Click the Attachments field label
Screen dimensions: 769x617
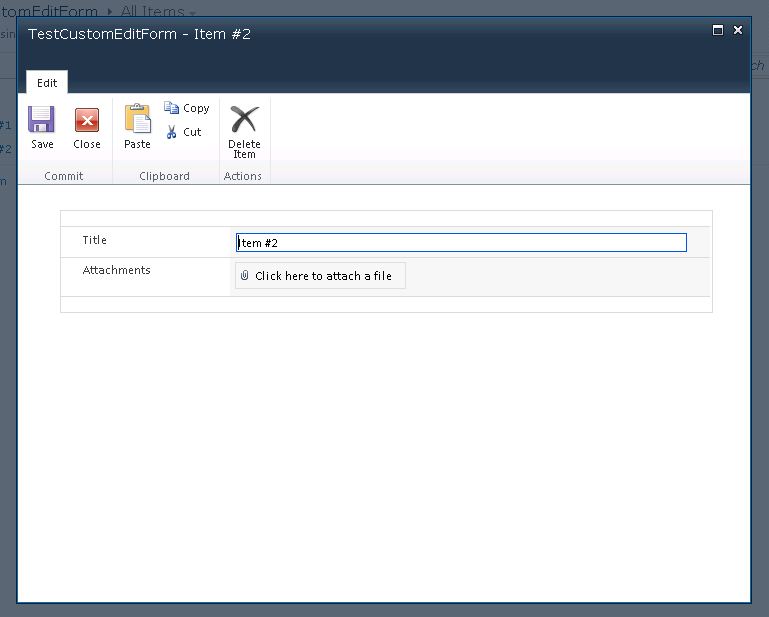(x=116, y=270)
